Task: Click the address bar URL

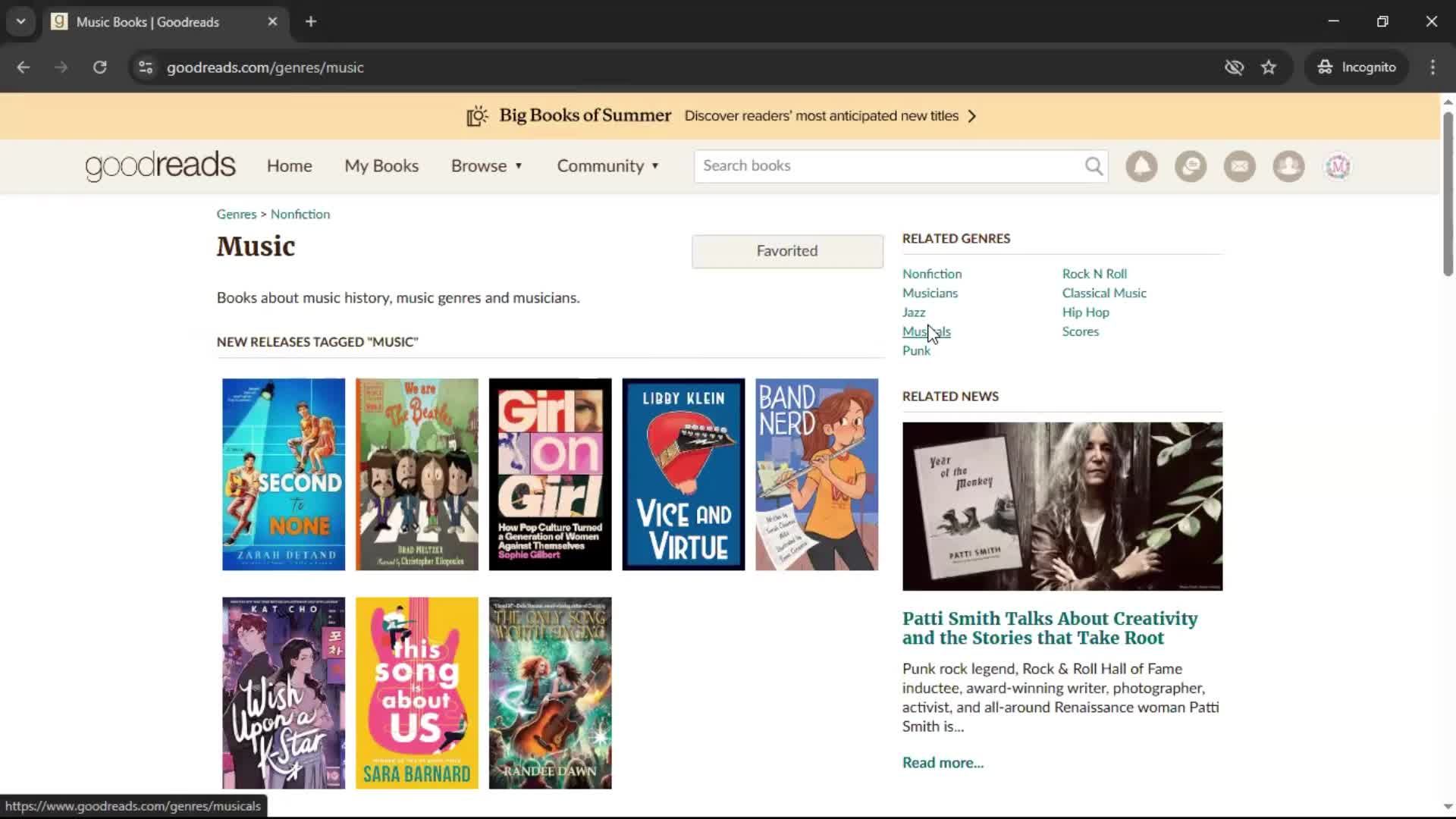Action: pyautogui.click(x=265, y=67)
